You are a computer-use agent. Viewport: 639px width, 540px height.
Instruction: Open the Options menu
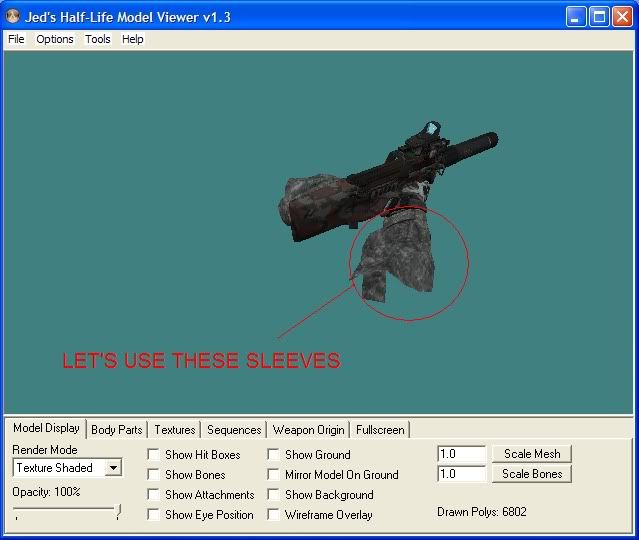(x=55, y=39)
